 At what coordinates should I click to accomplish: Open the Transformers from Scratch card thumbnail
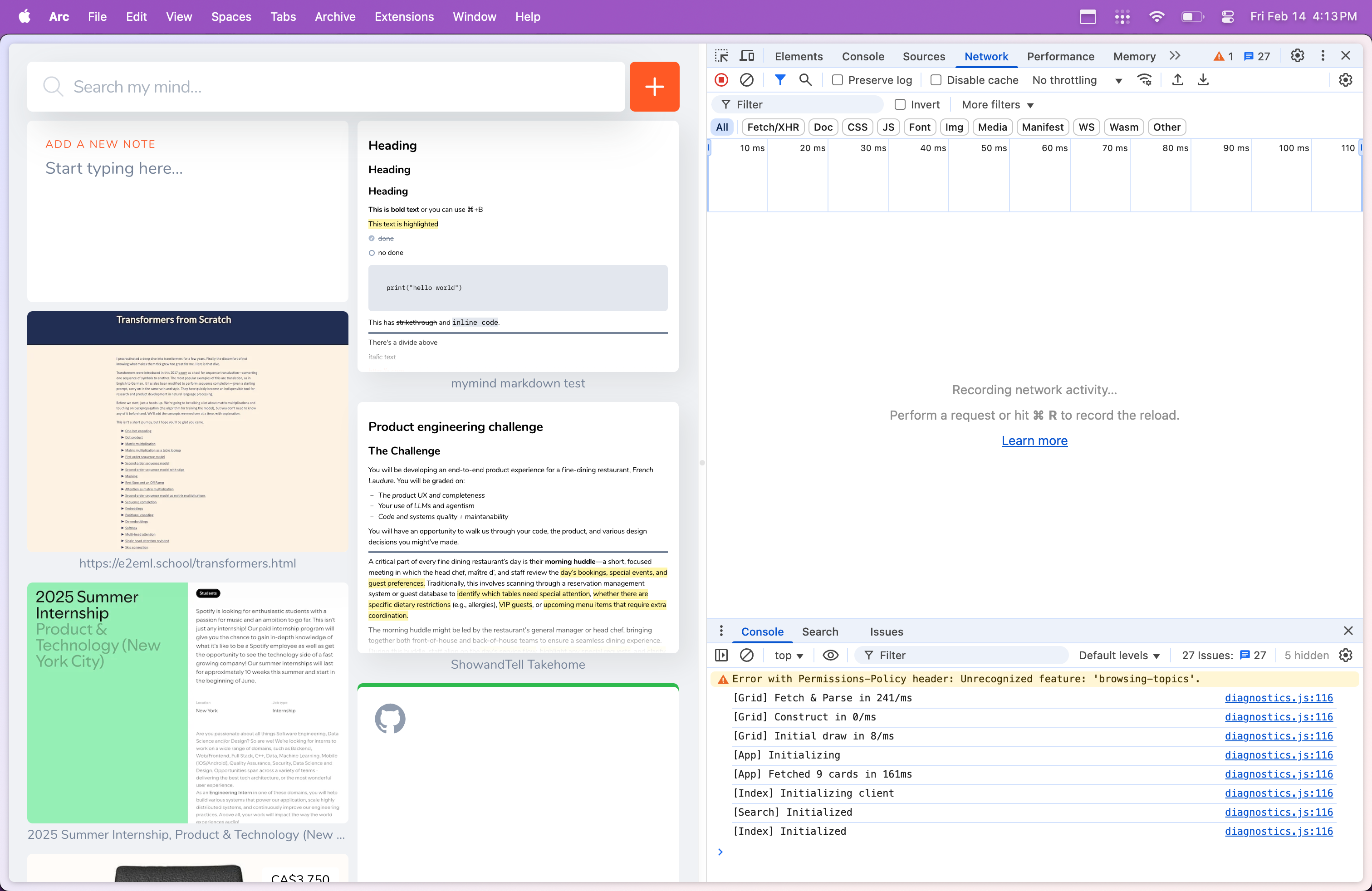tap(187, 432)
